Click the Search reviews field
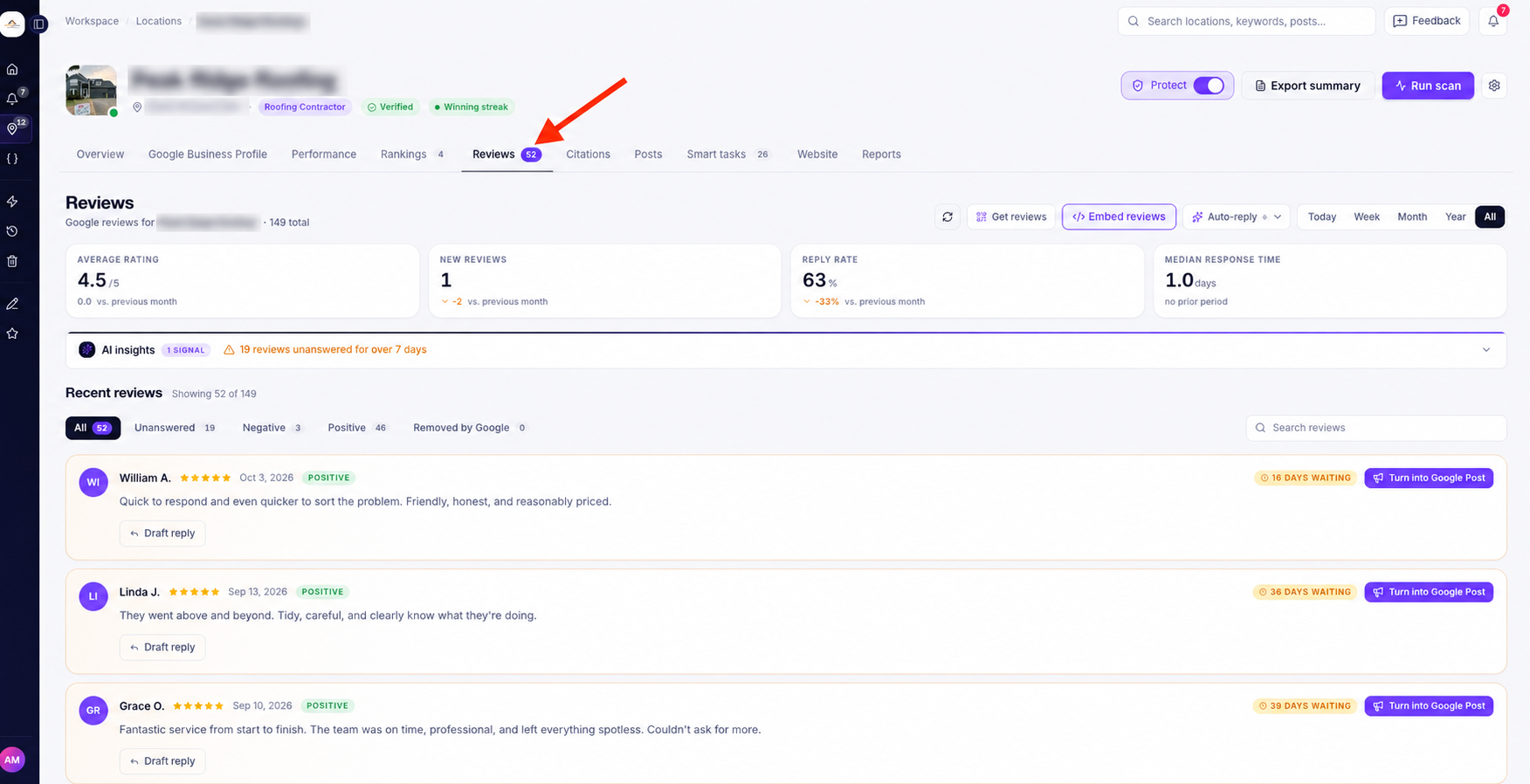1530x784 pixels. tap(1375, 428)
